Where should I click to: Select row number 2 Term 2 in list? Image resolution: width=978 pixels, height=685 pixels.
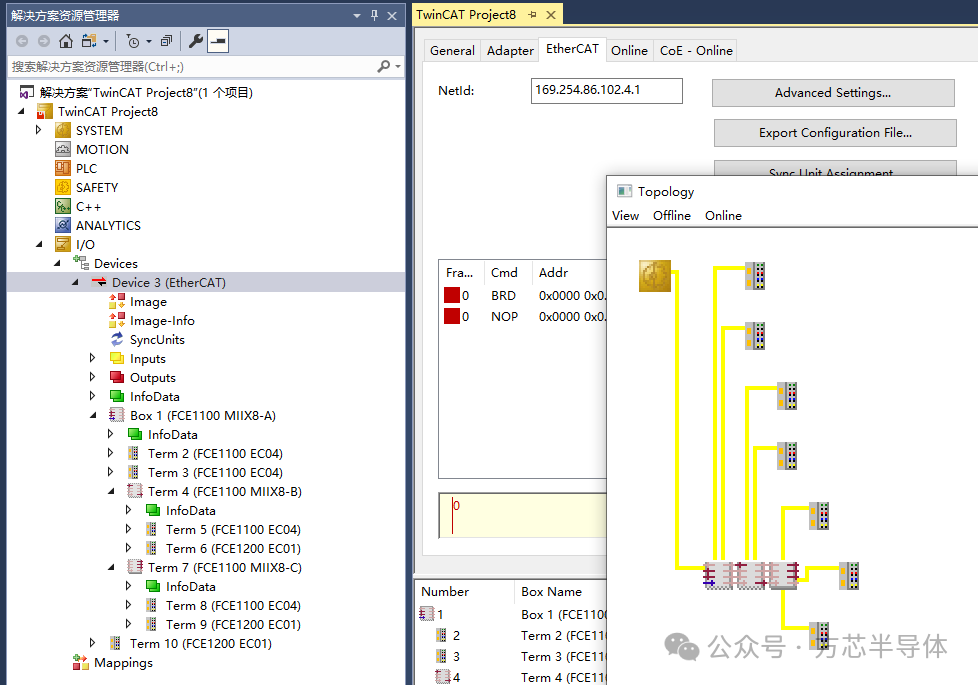pos(511,635)
